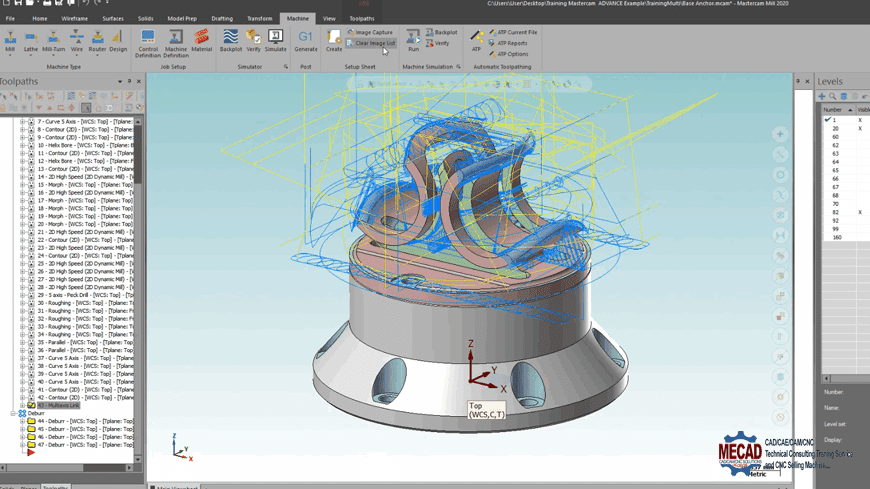
Task: Launch Simulate in the Simulator group
Action: point(275,42)
